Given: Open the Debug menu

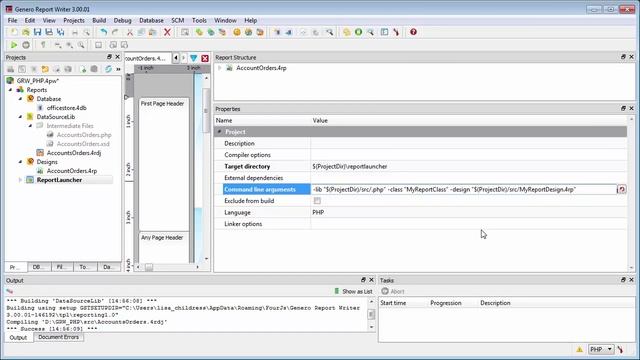Looking at the screenshot, I should [x=122, y=20].
